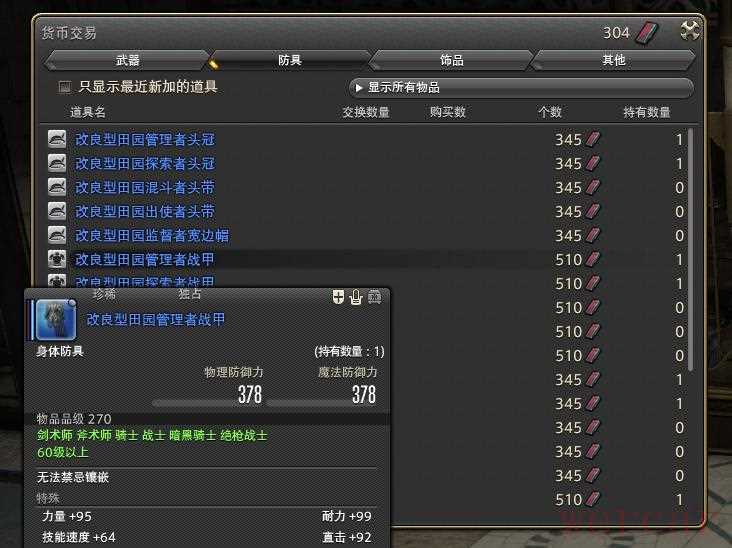Switch to the 饰品 tab
Screen dimensions: 732x548
(451, 60)
